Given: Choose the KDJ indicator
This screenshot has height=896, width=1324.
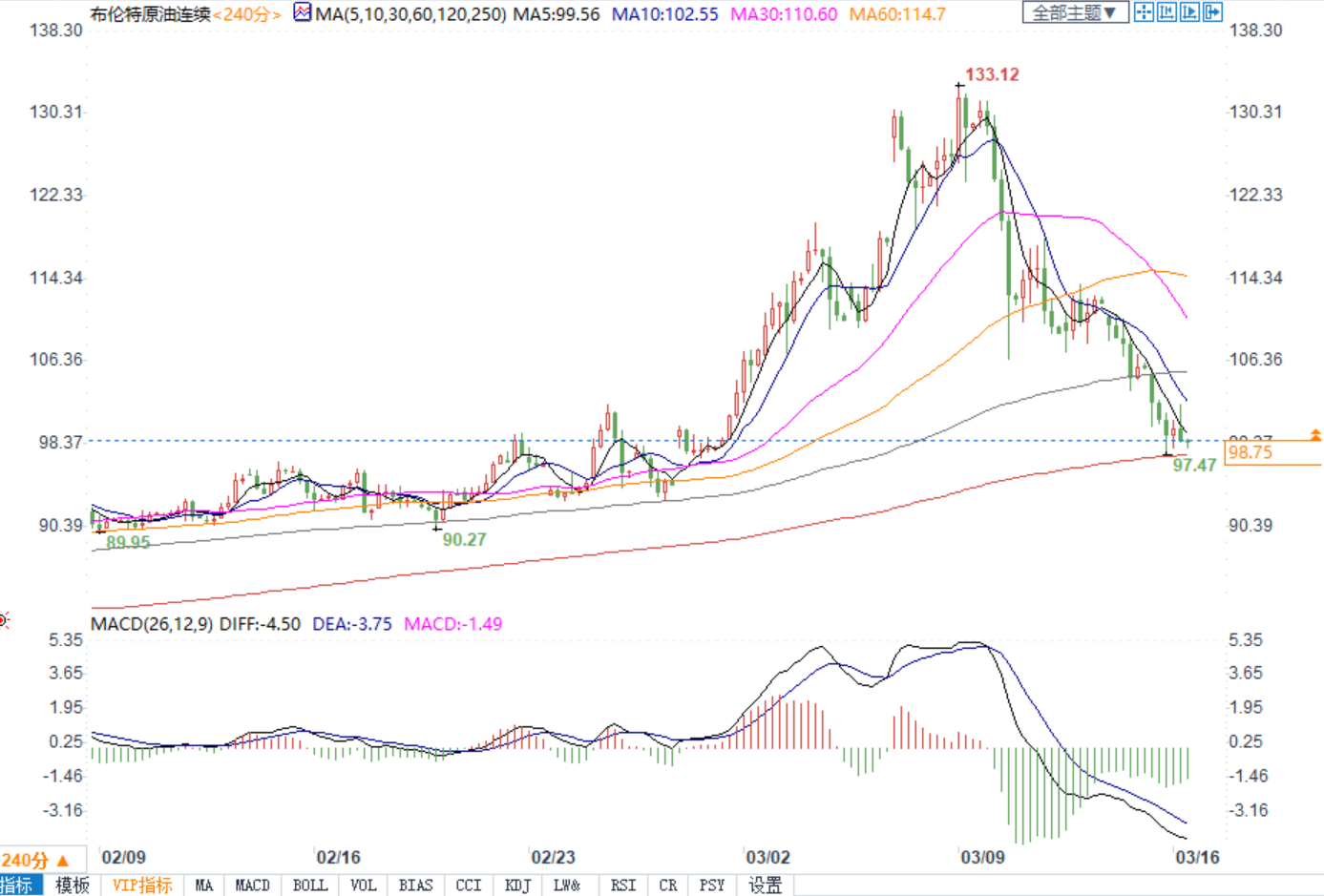Looking at the screenshot, I should coord(517,886).
